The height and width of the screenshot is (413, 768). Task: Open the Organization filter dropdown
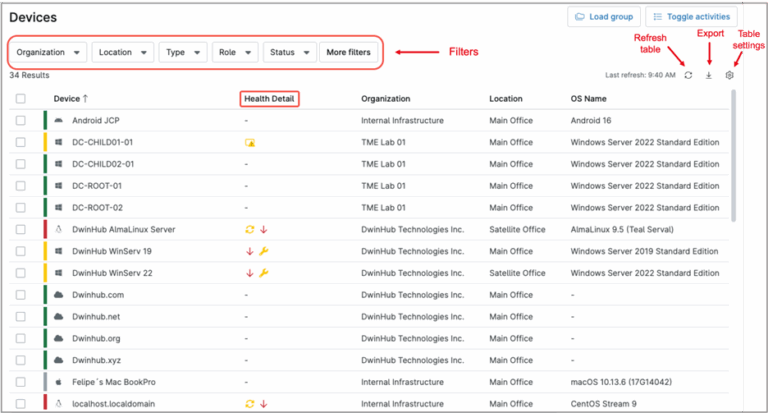point(48,52)
